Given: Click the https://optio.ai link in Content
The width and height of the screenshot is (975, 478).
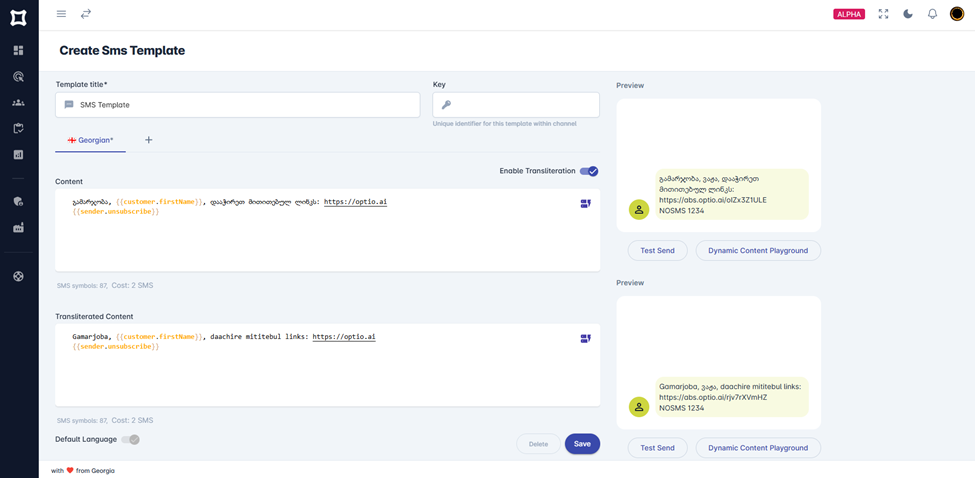Looking at the screenshot, I should 356,202.
